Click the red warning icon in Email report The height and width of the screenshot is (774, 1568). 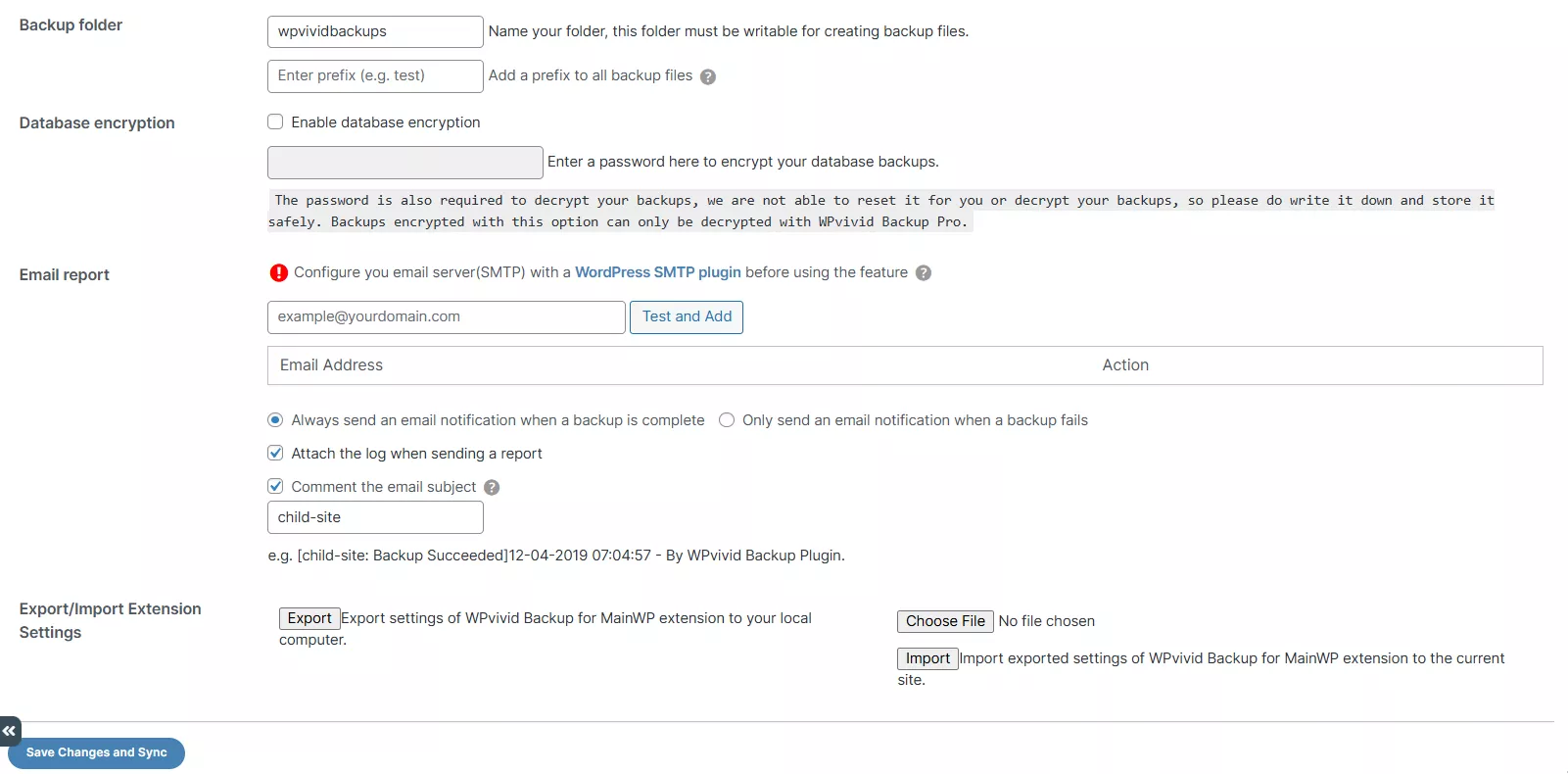click(x=279, y=273)
